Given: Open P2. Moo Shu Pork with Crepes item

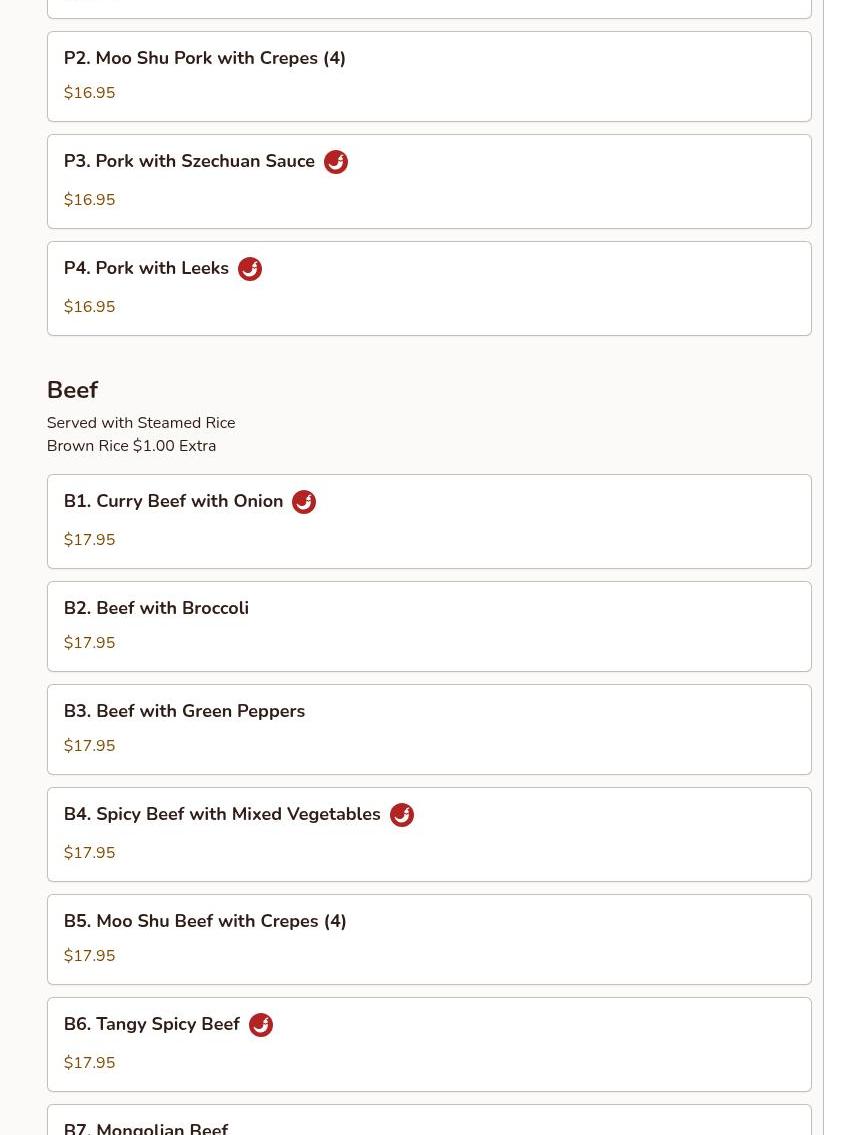Looking at the screenshot, I should [429, 77].
